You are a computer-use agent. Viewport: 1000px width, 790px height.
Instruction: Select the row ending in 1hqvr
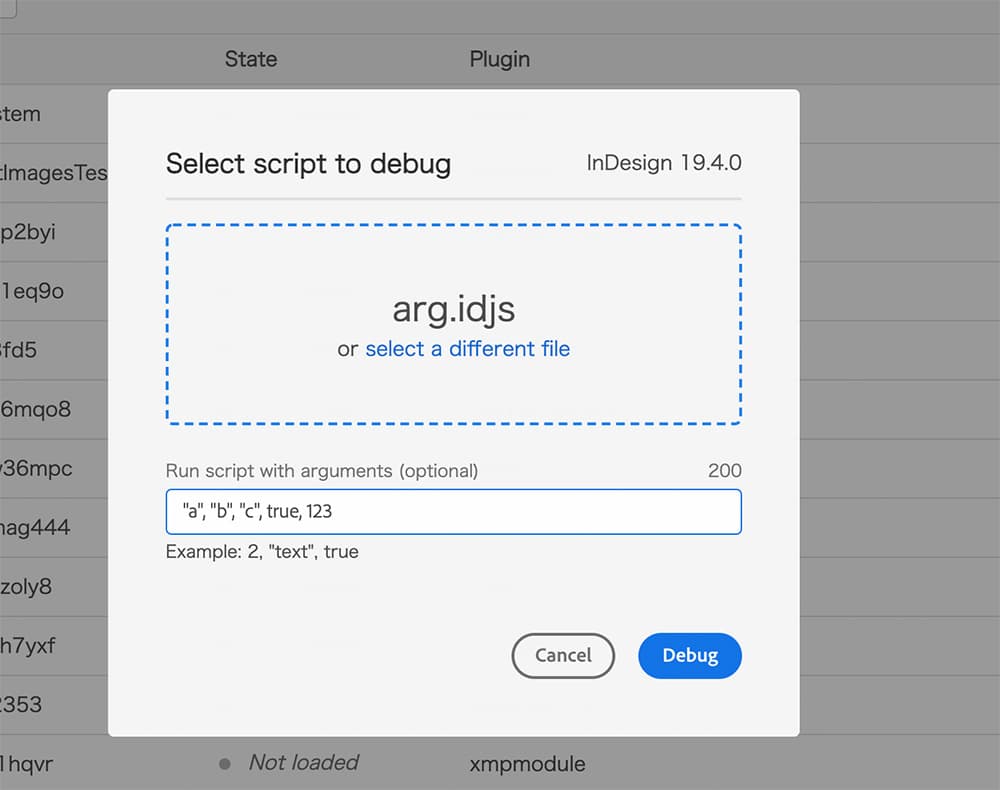pyautogui.click(x=28, y=764)
